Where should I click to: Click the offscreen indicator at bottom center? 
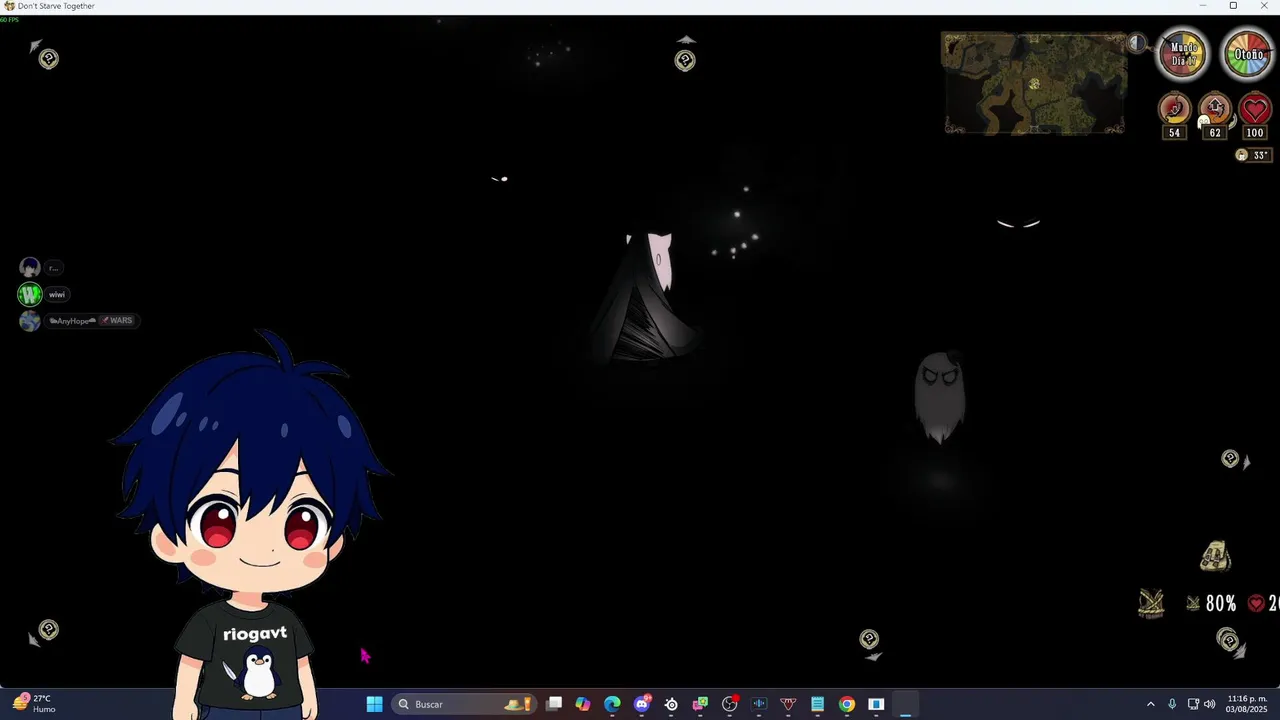[x=869, y=639]
